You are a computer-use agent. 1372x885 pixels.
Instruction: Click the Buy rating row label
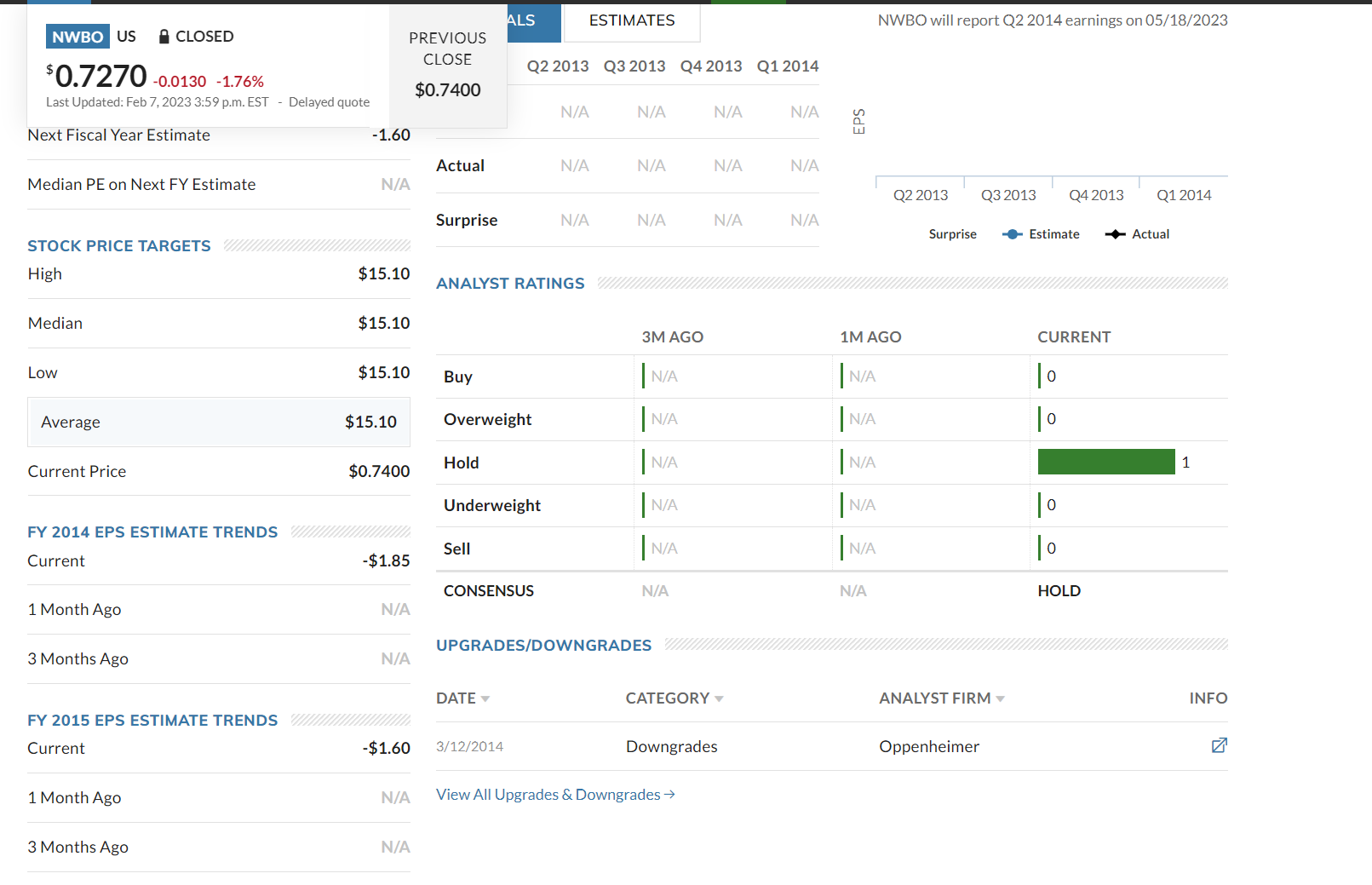point(458,376)
